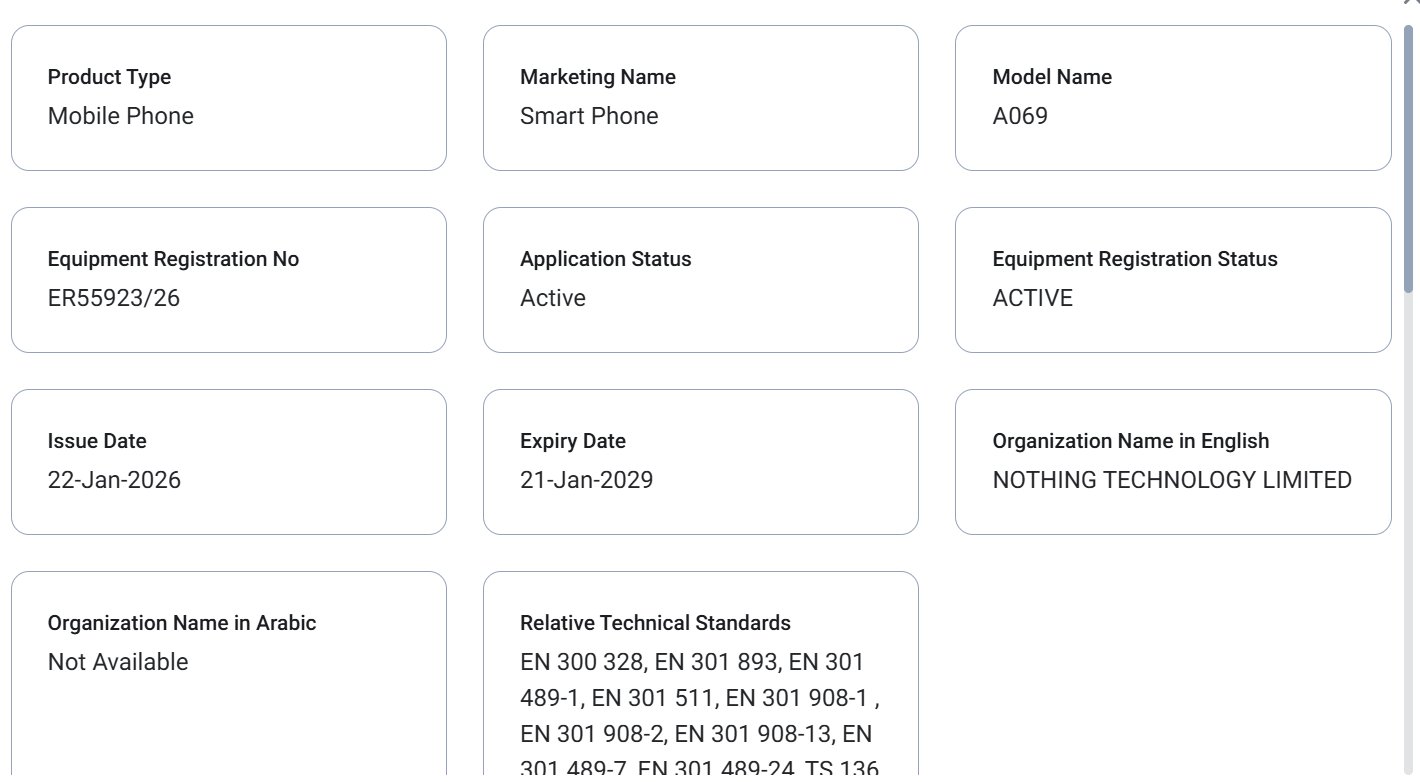
Task: Click the model name value A069
Action: (1020, 116)
